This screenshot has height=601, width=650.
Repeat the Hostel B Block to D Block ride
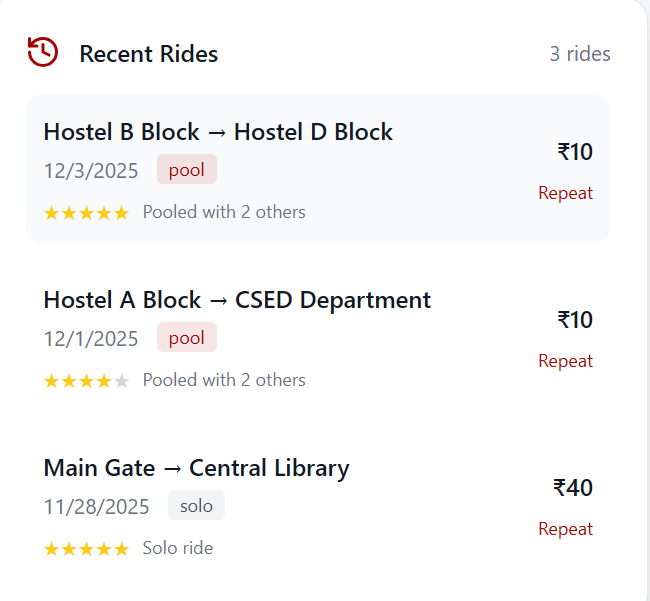coord(565,193)
